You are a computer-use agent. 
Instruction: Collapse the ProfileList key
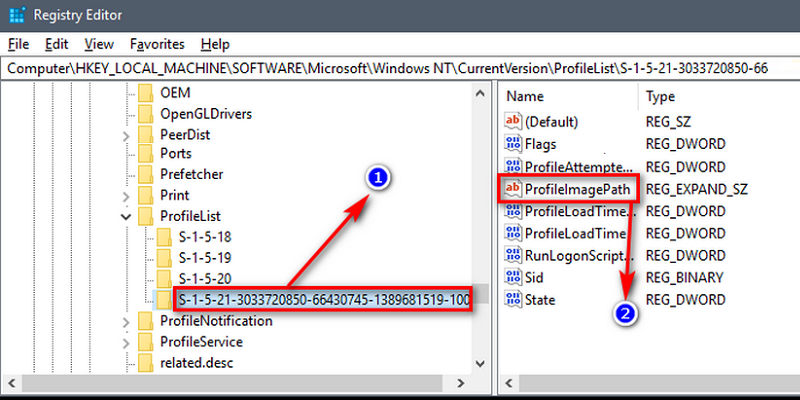(x=126, y=216)
